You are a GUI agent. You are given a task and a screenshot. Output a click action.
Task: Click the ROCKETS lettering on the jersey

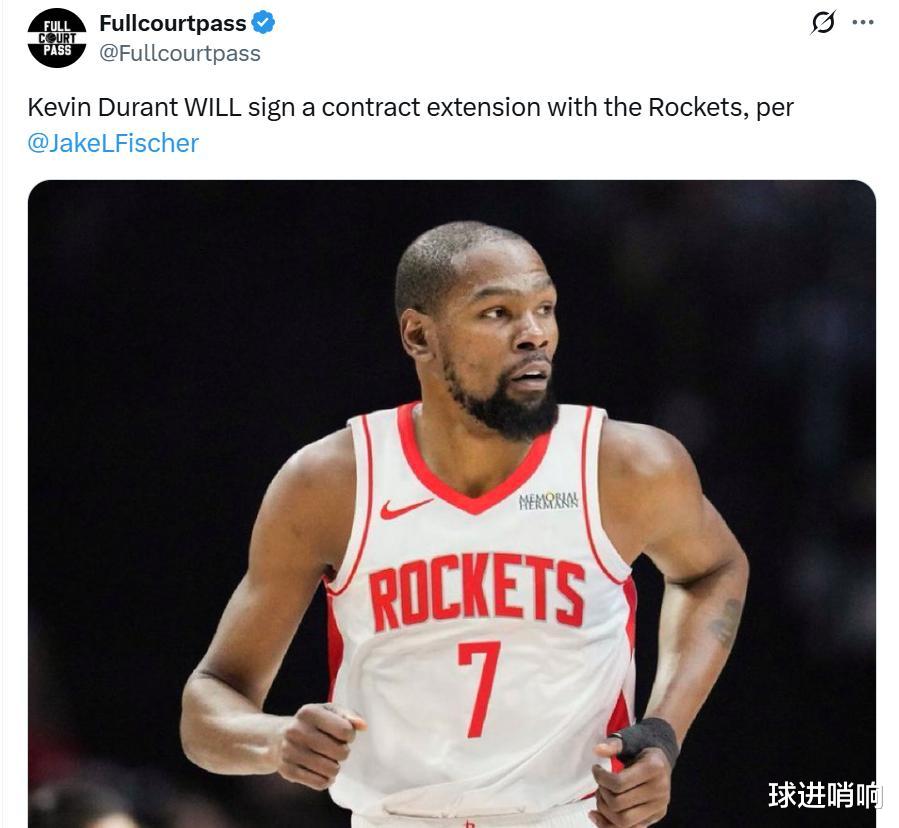[477, 591]
